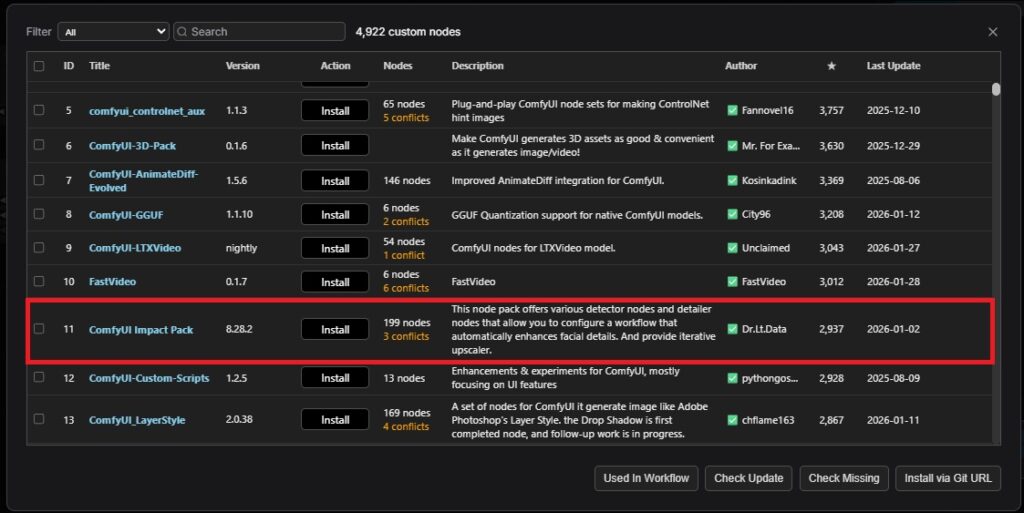Toggle the select-all header checkbox

[x=39, y=66]
